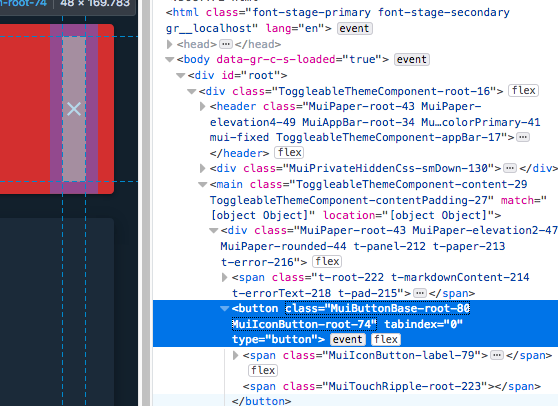Collapse the selected button element node
The height and width of the screenshot is (406, 558).
[225, 309]
